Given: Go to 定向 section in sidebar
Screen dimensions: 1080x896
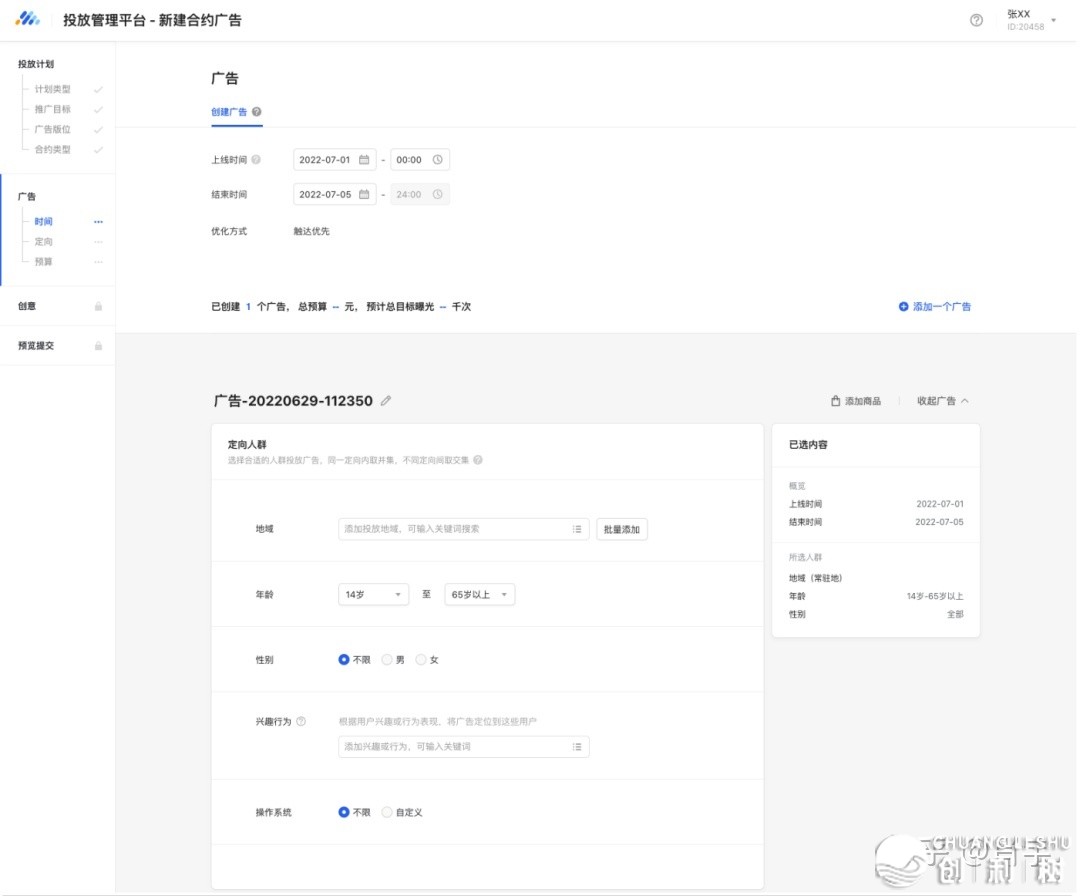Looking at the screenshot, I should pyautogui.click(x=43, y=242).
